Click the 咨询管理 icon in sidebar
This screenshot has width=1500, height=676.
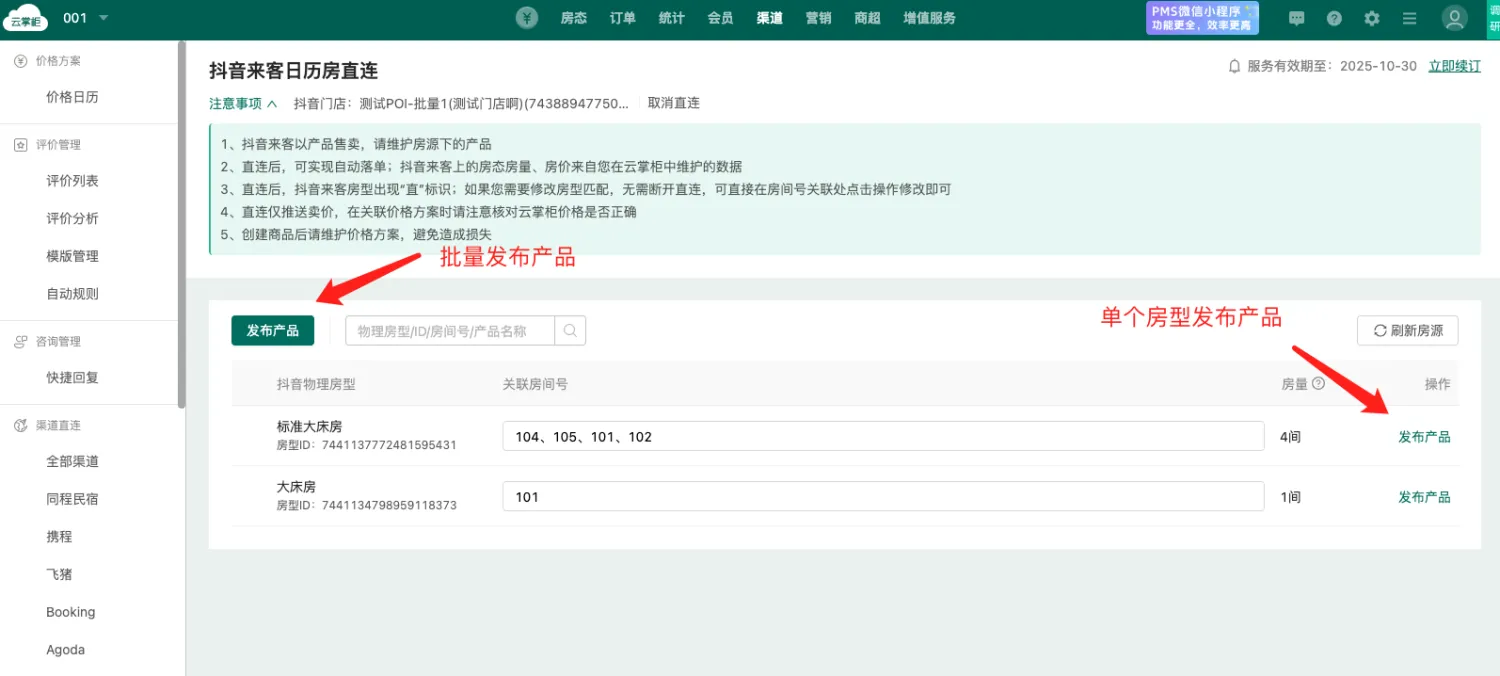pos(20,342)
